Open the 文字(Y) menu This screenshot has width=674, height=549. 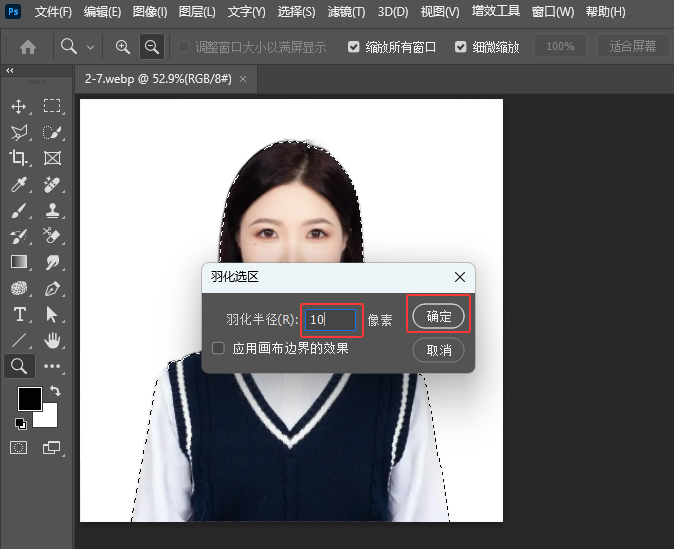[x=246, y=12]
